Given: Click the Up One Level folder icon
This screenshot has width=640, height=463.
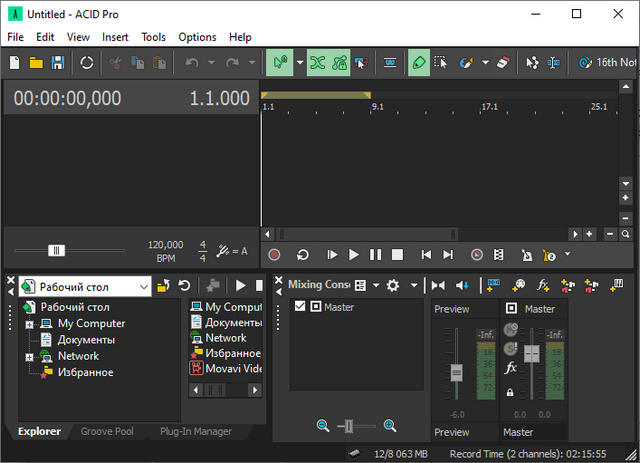Looking at the screenshot, I should point(165,286).
